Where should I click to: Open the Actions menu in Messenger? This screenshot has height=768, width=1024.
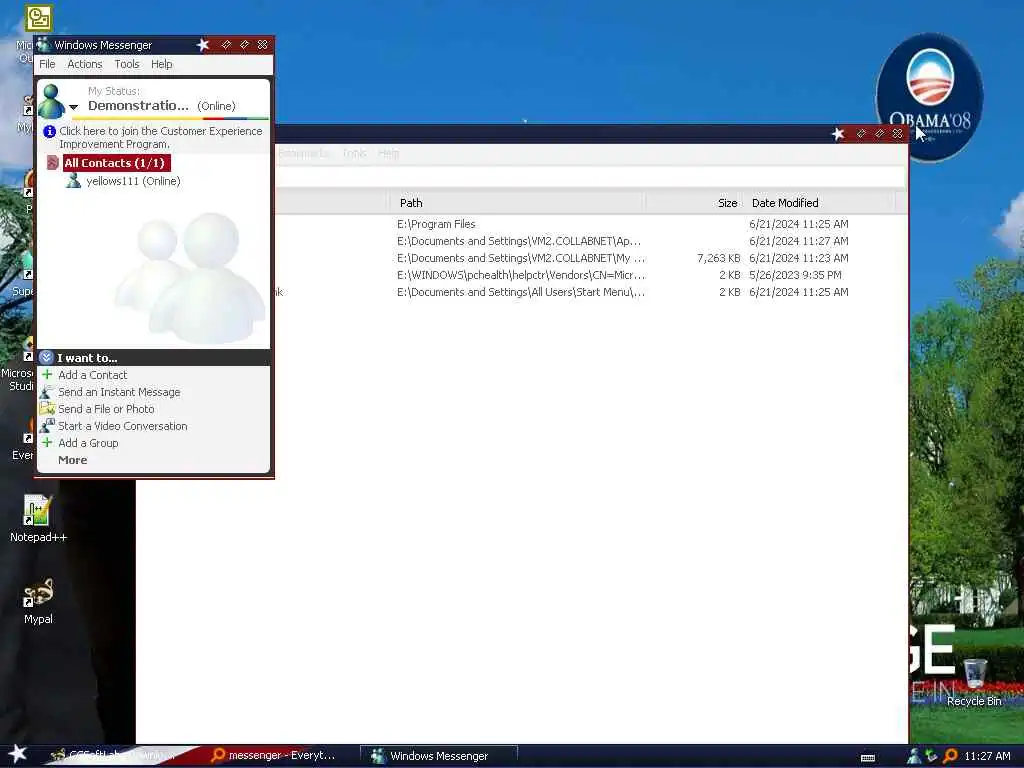click(x=85, y=64)
